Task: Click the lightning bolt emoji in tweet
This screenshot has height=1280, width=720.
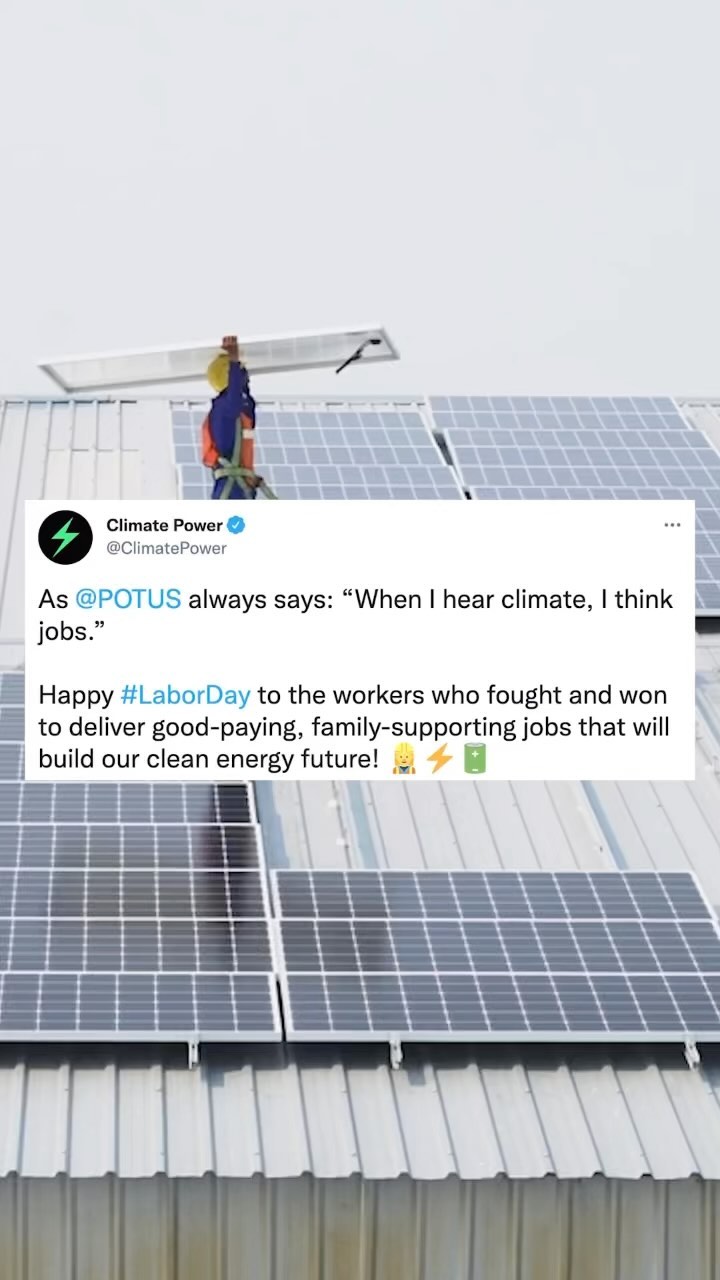Action: point(439,760)
